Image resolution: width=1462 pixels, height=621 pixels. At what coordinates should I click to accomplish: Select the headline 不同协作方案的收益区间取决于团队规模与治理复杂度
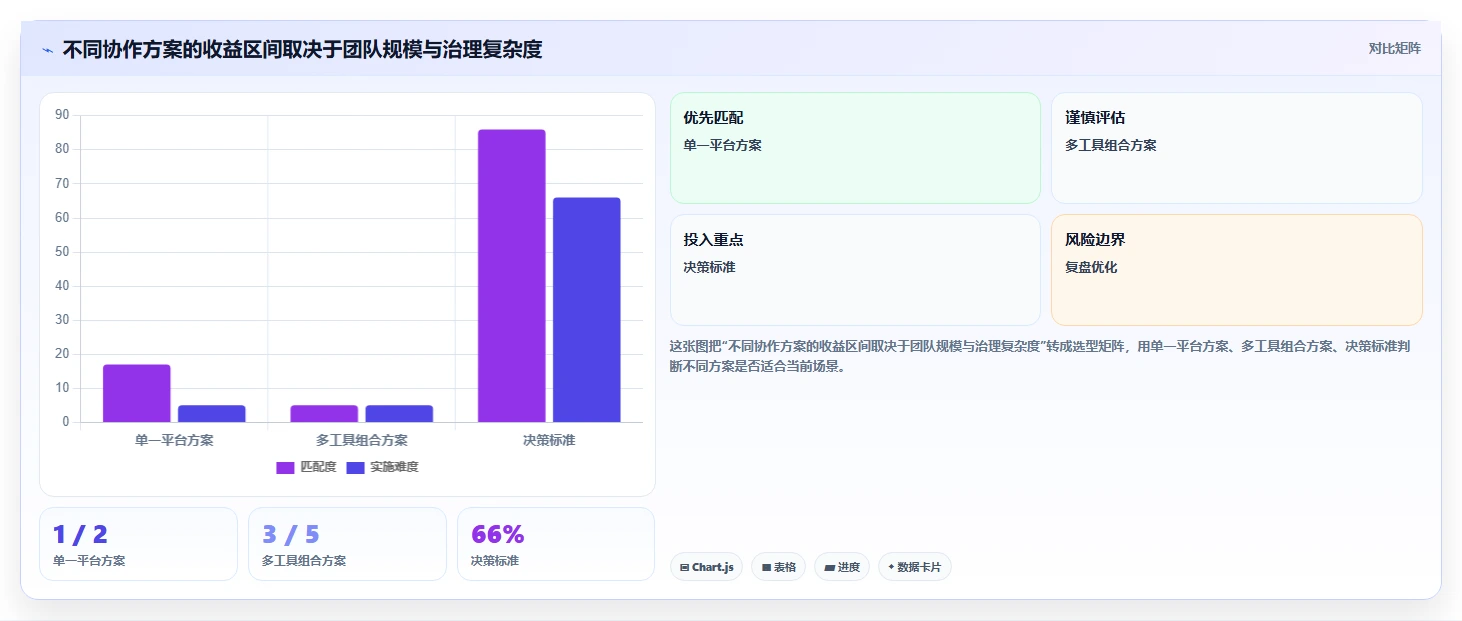302,49
